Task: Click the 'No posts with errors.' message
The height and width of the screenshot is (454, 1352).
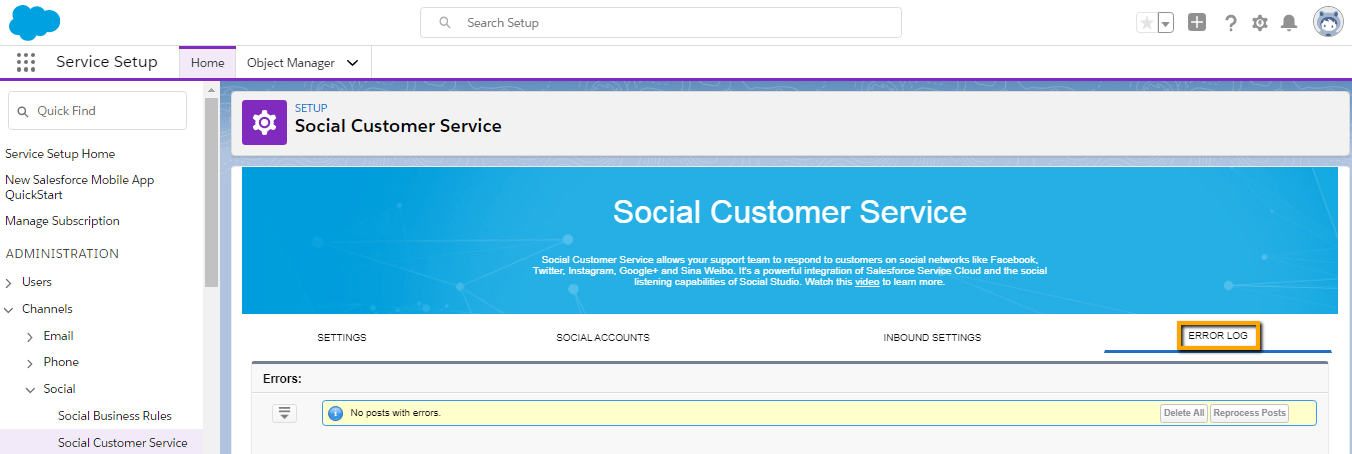Action: (x=395, y=413)
